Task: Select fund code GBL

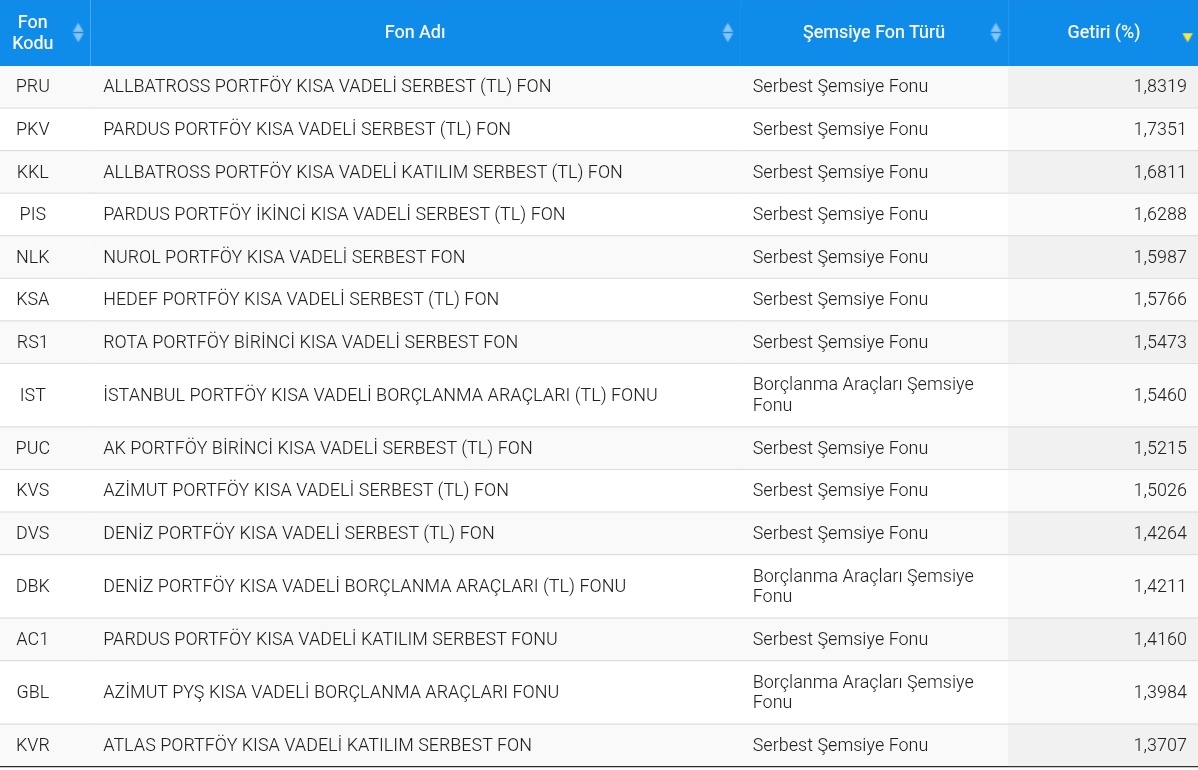Action: 33,692
